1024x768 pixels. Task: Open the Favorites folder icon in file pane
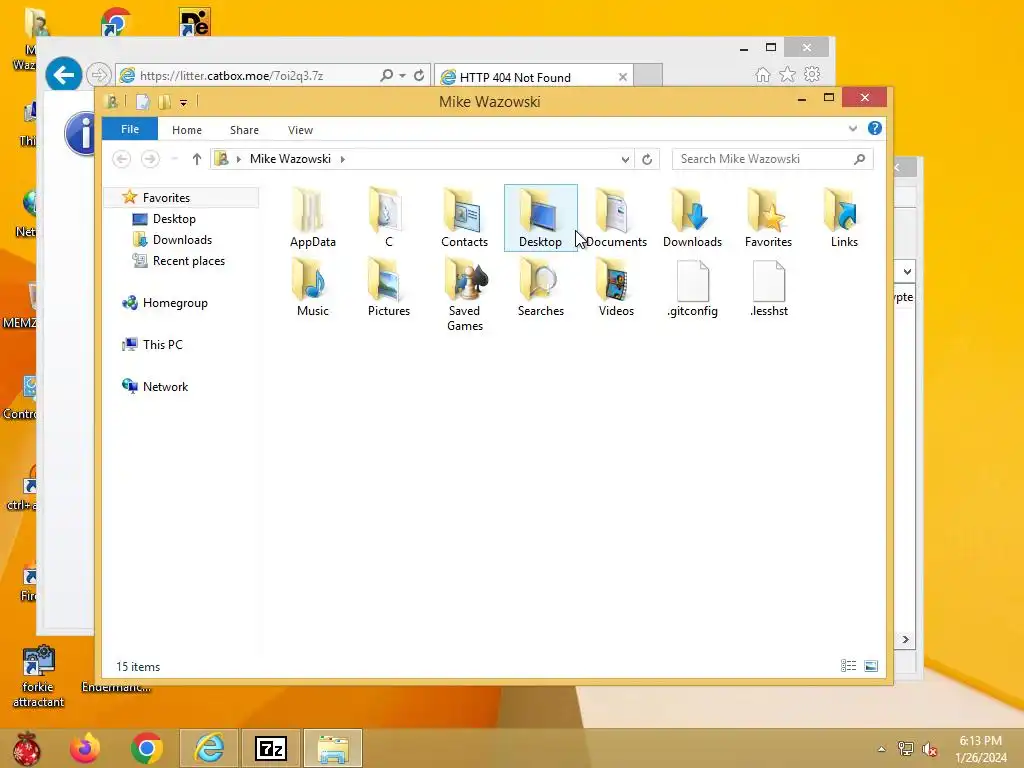768,217
